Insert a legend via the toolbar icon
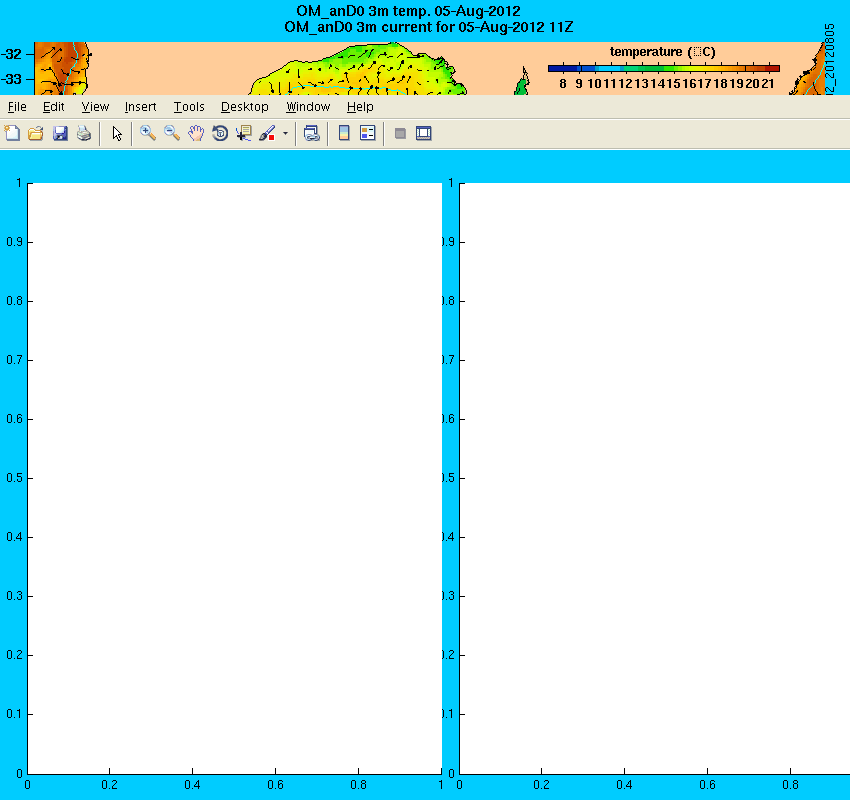The height and width of the screenshot is (800, 850). 368,133
